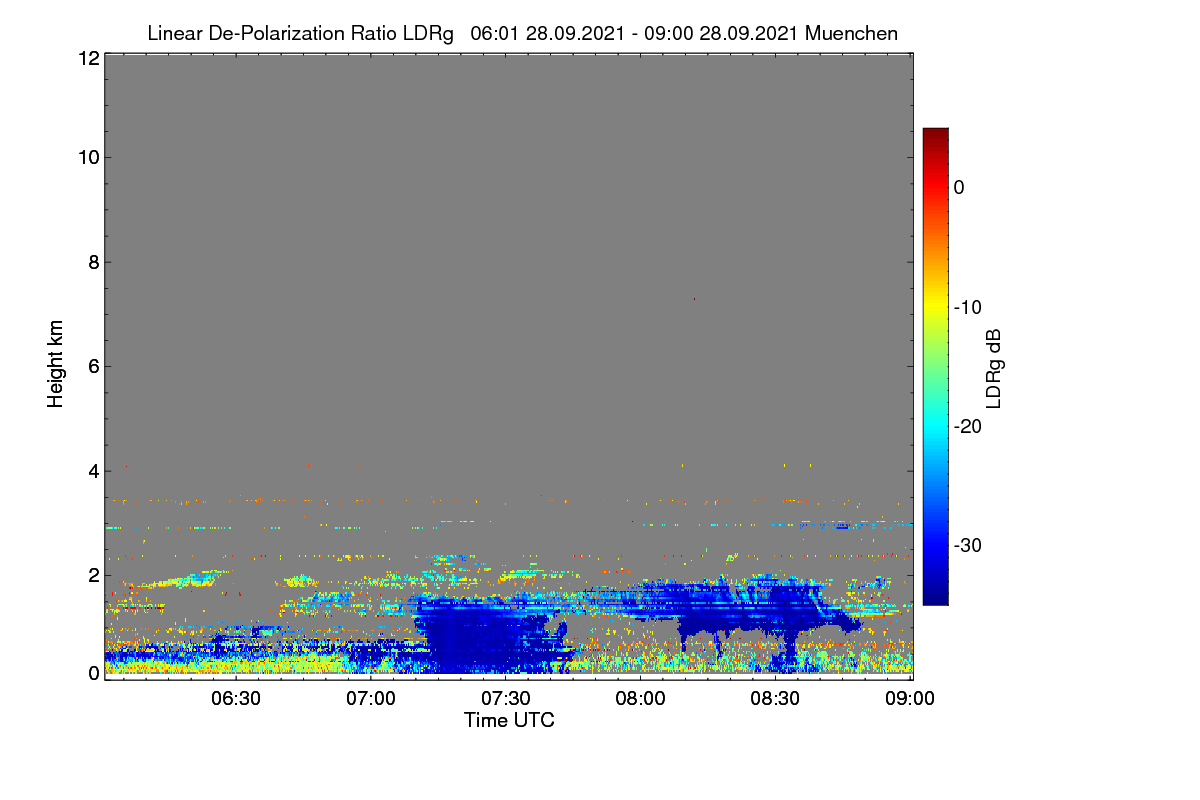This screenshot has width=1200, height=800.
Task: Click the 08:00 tick label on time axis
Action: 640,699
